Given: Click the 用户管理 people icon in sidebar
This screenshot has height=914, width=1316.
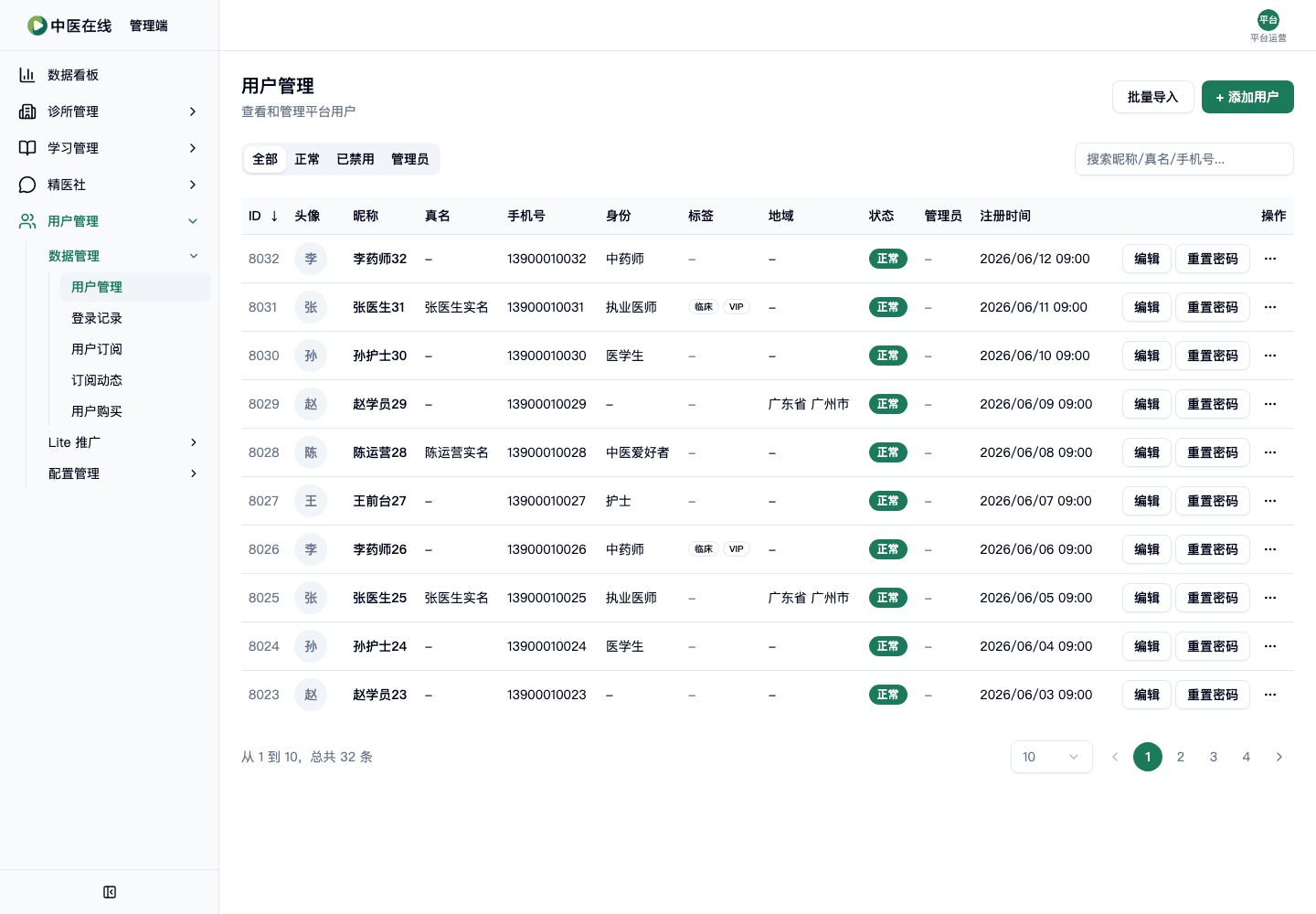Looking at the screenshot, I should click(27, 221).
